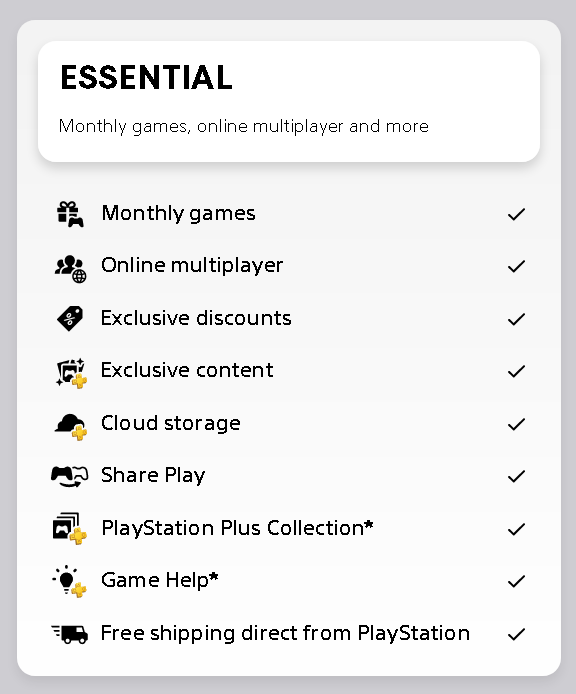Screen dimensions: 576x694
Task: Click the free shipping truck icon
Action: [x=70, y=634]
